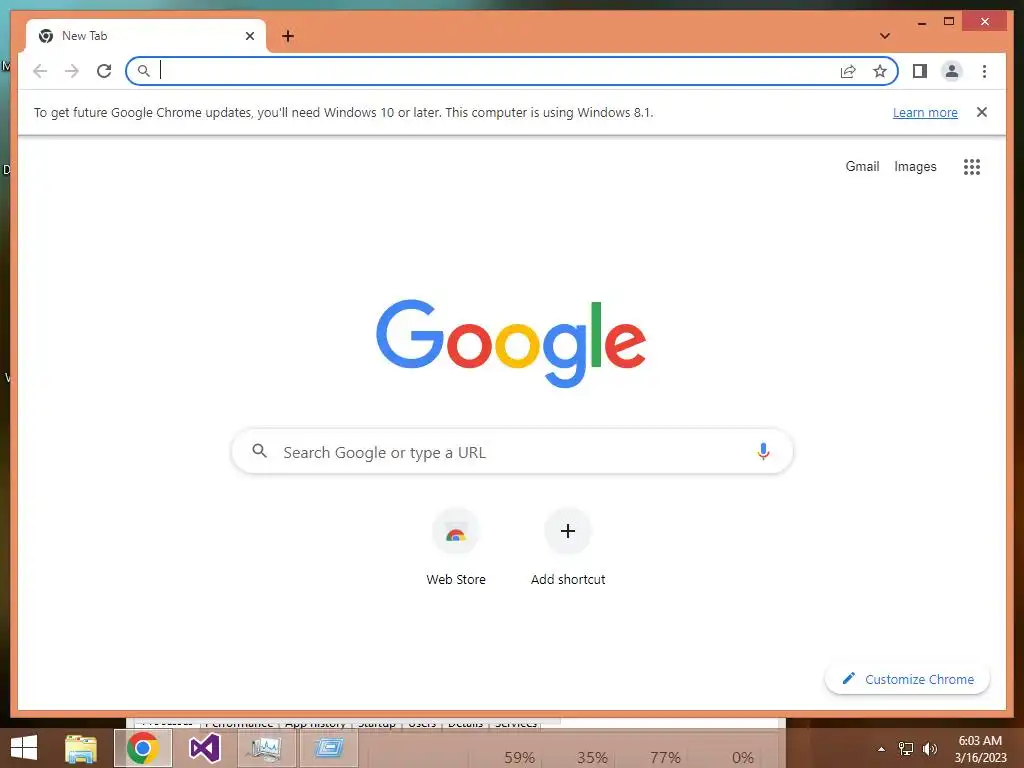Reload the current page
The image size is (1024, 768).
[104, 71]
